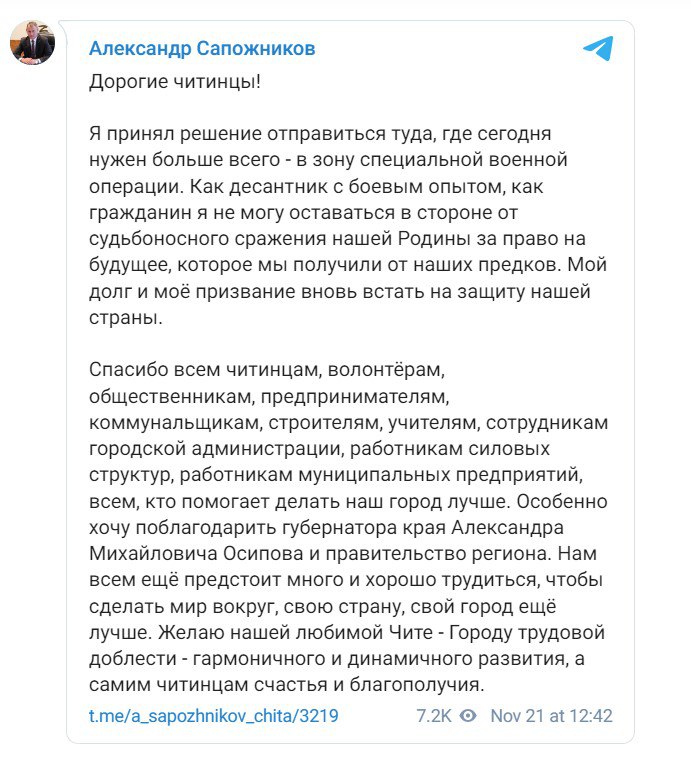
Task: Click the 7.2K view count
Action: coord(435,716)
